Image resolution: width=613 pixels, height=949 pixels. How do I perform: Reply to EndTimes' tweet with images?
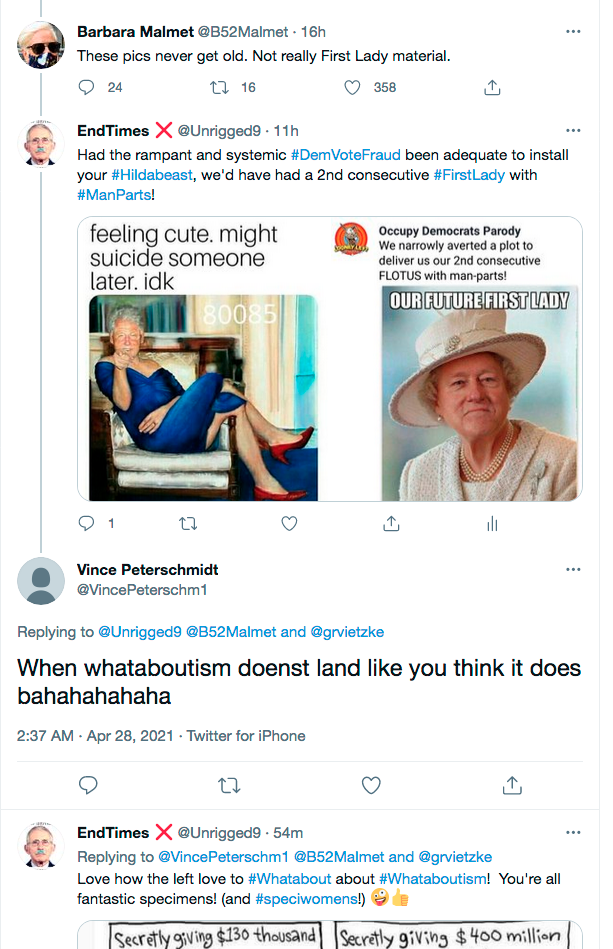(x=86, y=523)
